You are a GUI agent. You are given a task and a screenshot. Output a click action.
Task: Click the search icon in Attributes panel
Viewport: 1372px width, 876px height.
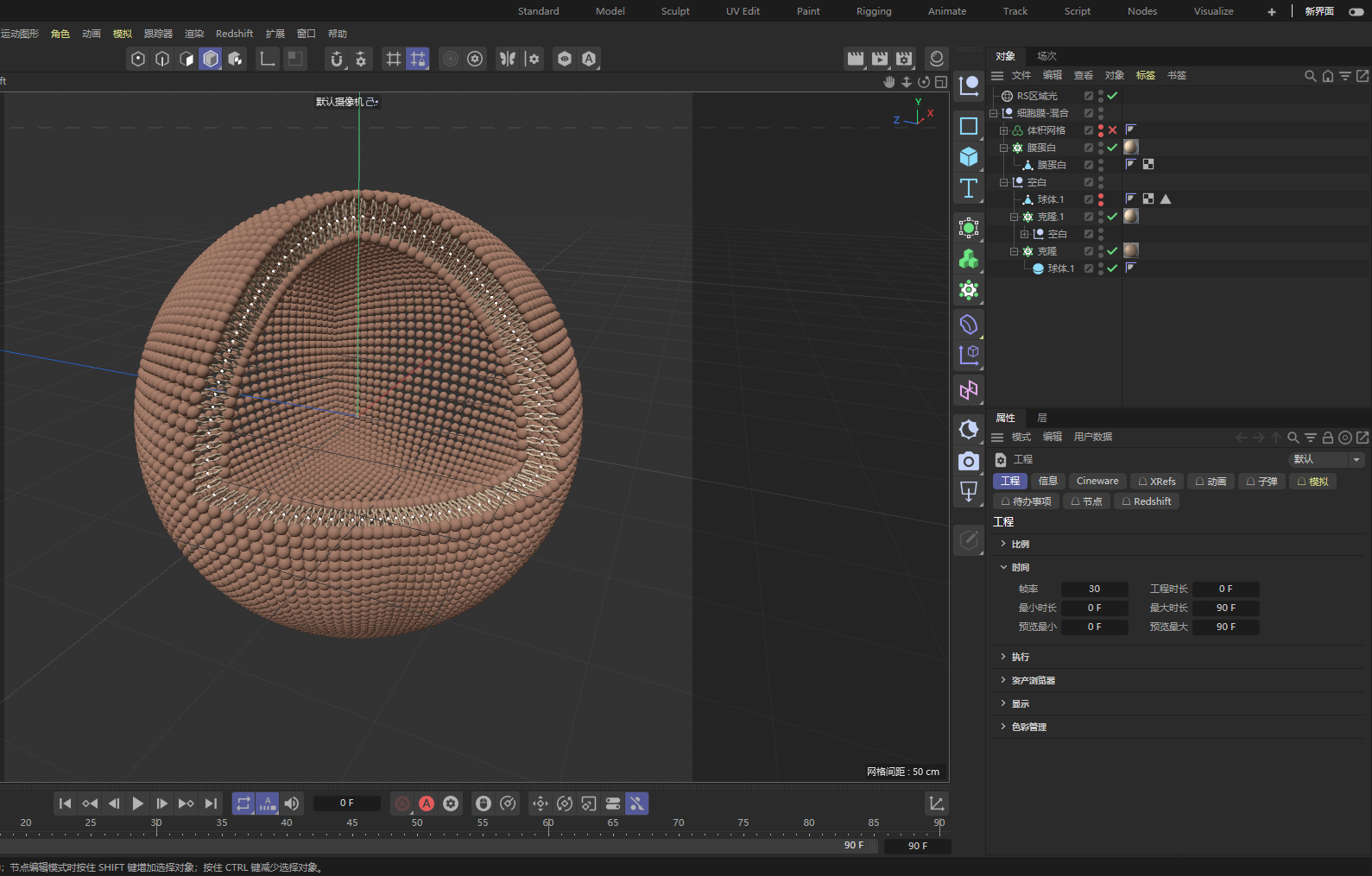coord(1293,438)
